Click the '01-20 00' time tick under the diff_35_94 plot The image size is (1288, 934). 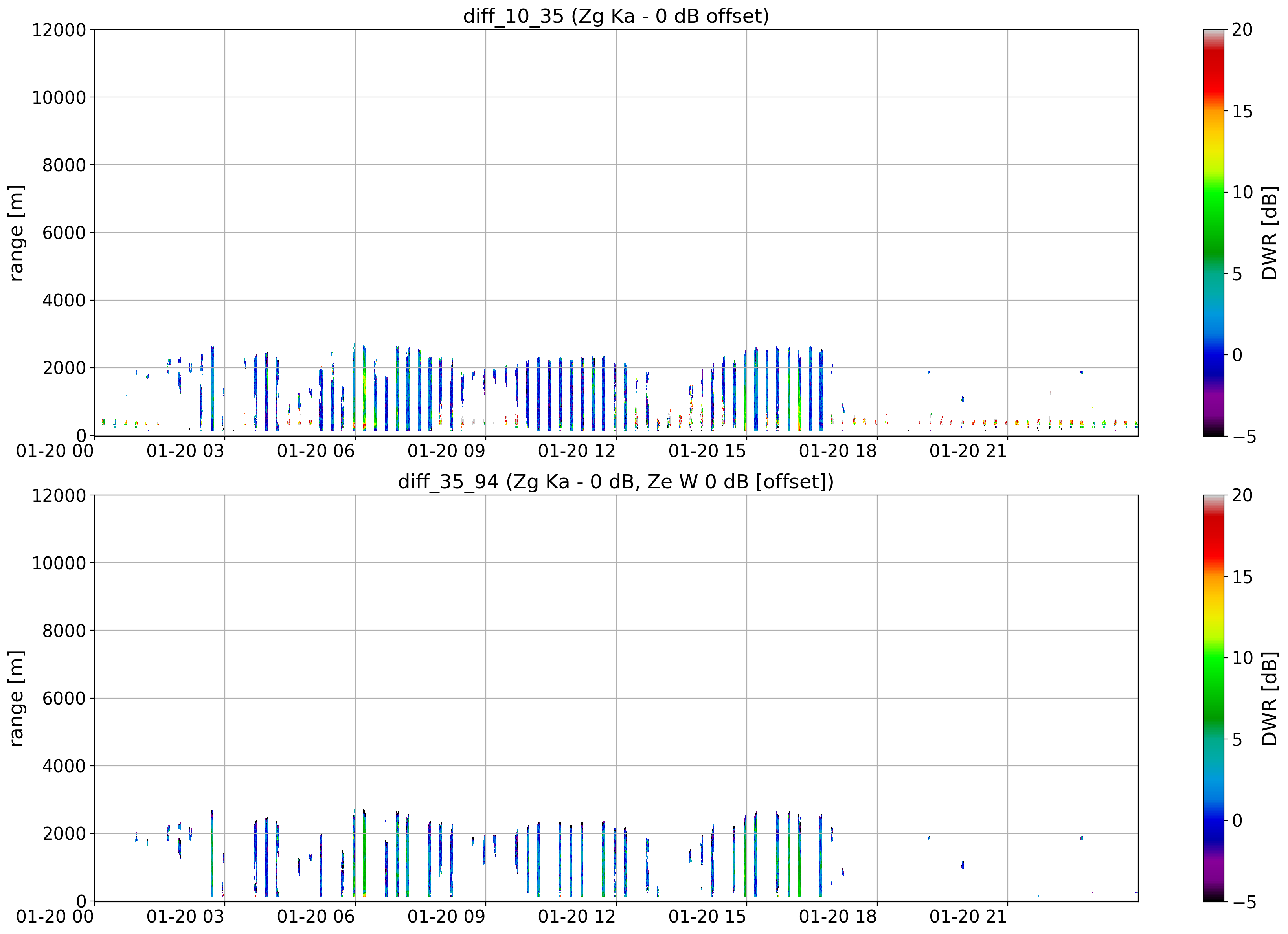tap(55, 917)
